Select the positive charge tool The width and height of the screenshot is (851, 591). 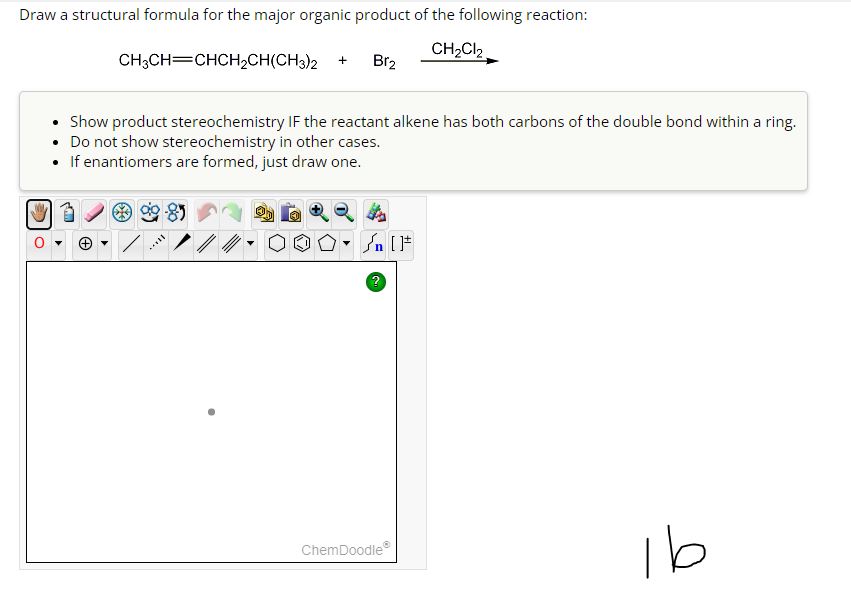85,244
